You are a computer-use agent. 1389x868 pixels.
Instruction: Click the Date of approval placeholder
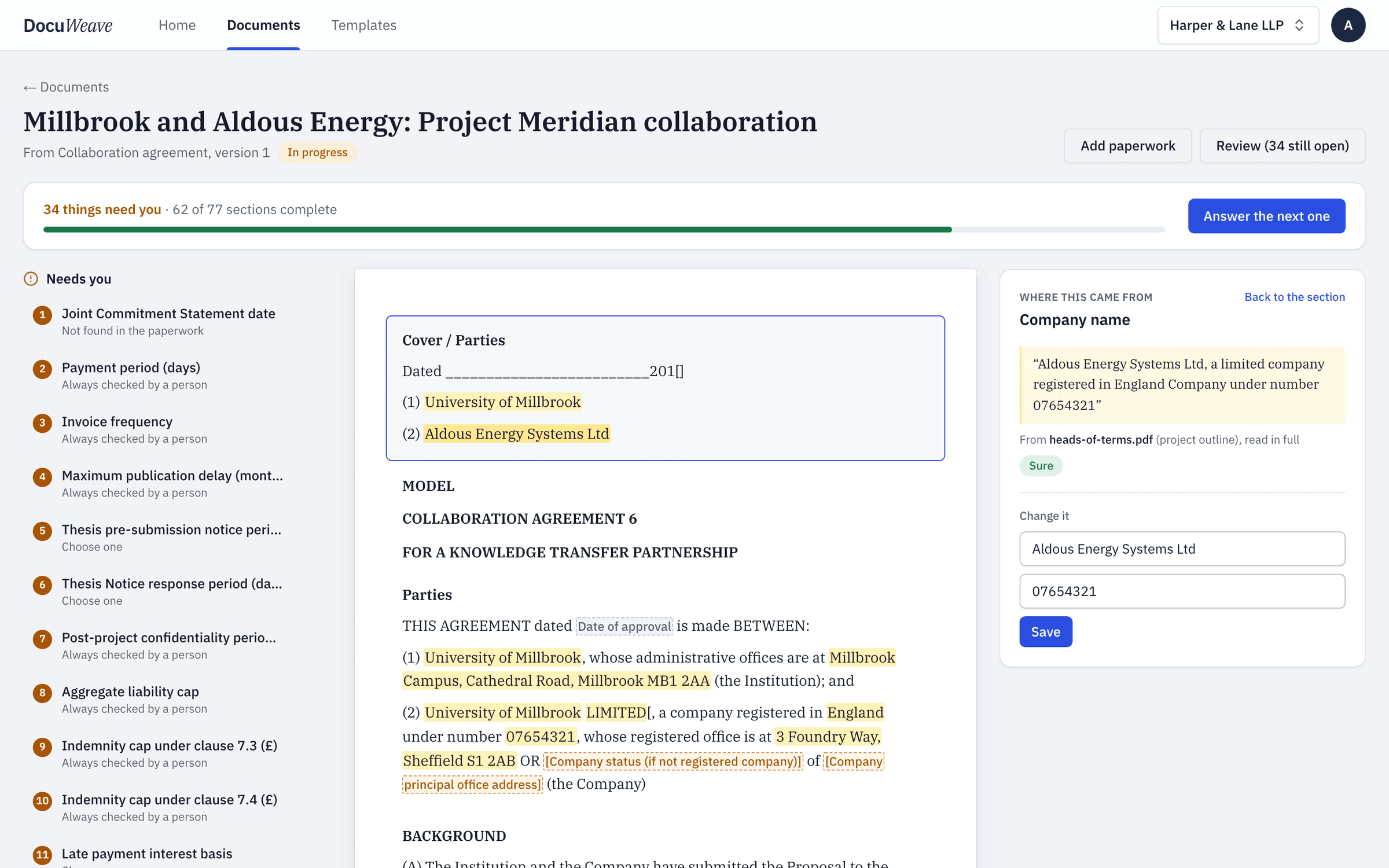(624, 626)
